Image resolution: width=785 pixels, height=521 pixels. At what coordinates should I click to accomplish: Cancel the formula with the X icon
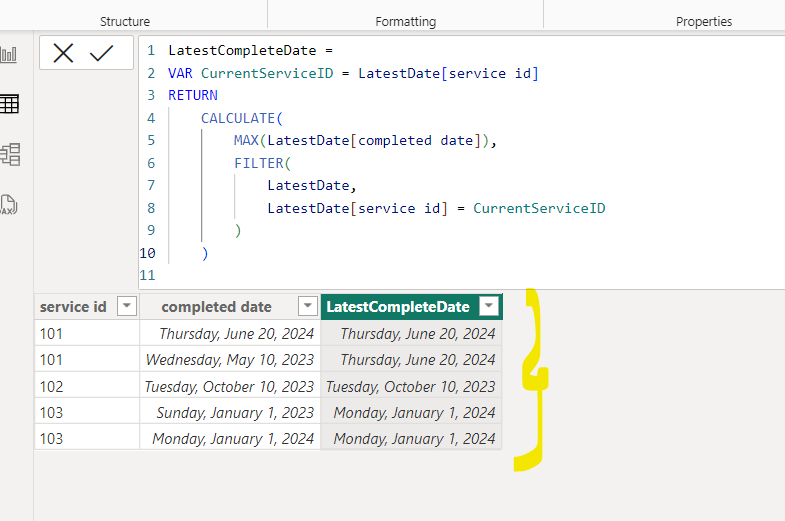click(x=63, y=53)
